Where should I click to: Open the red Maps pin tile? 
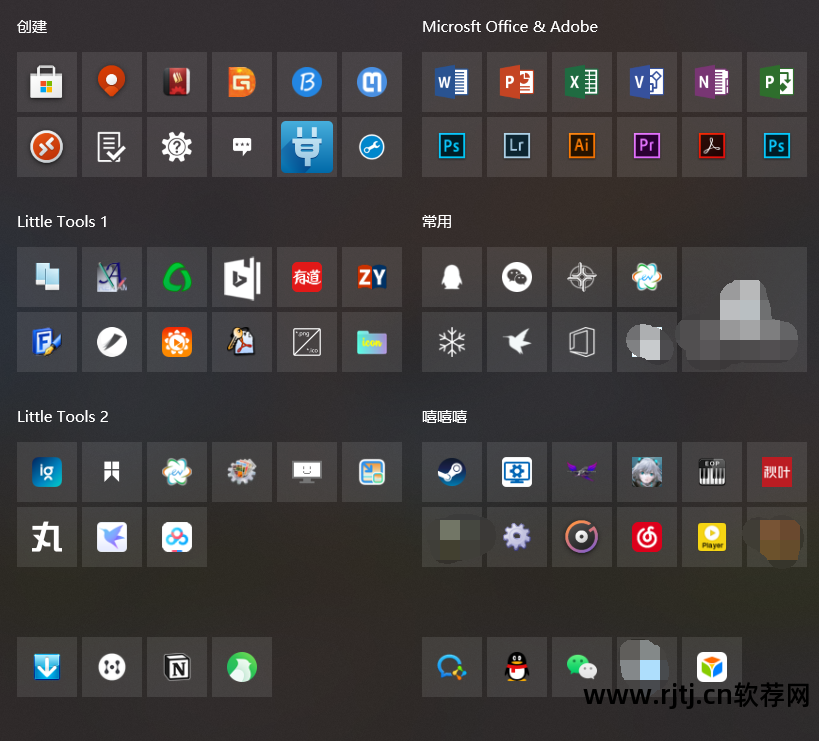coord(112,82)
